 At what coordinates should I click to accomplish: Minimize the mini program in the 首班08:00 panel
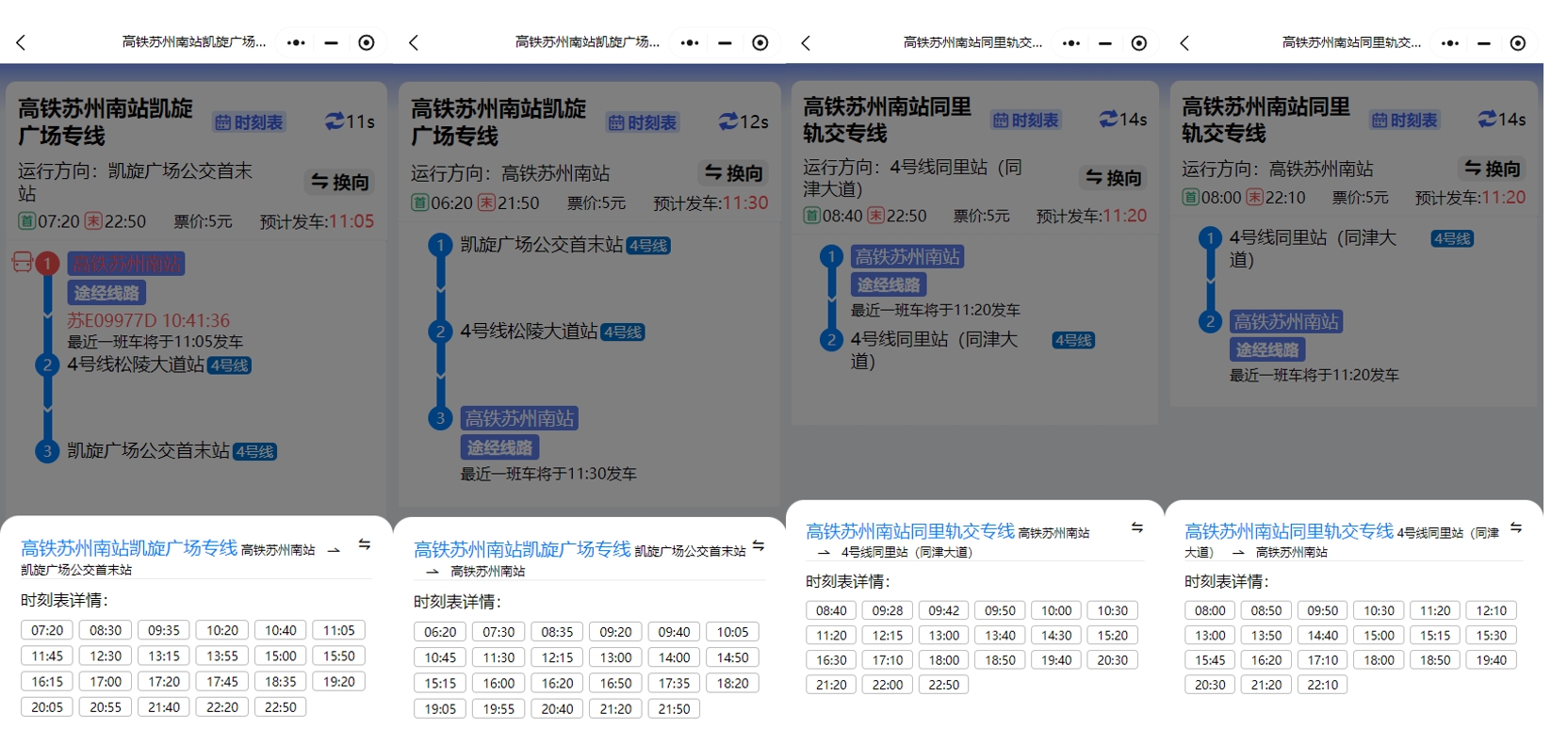(1484, 42)
